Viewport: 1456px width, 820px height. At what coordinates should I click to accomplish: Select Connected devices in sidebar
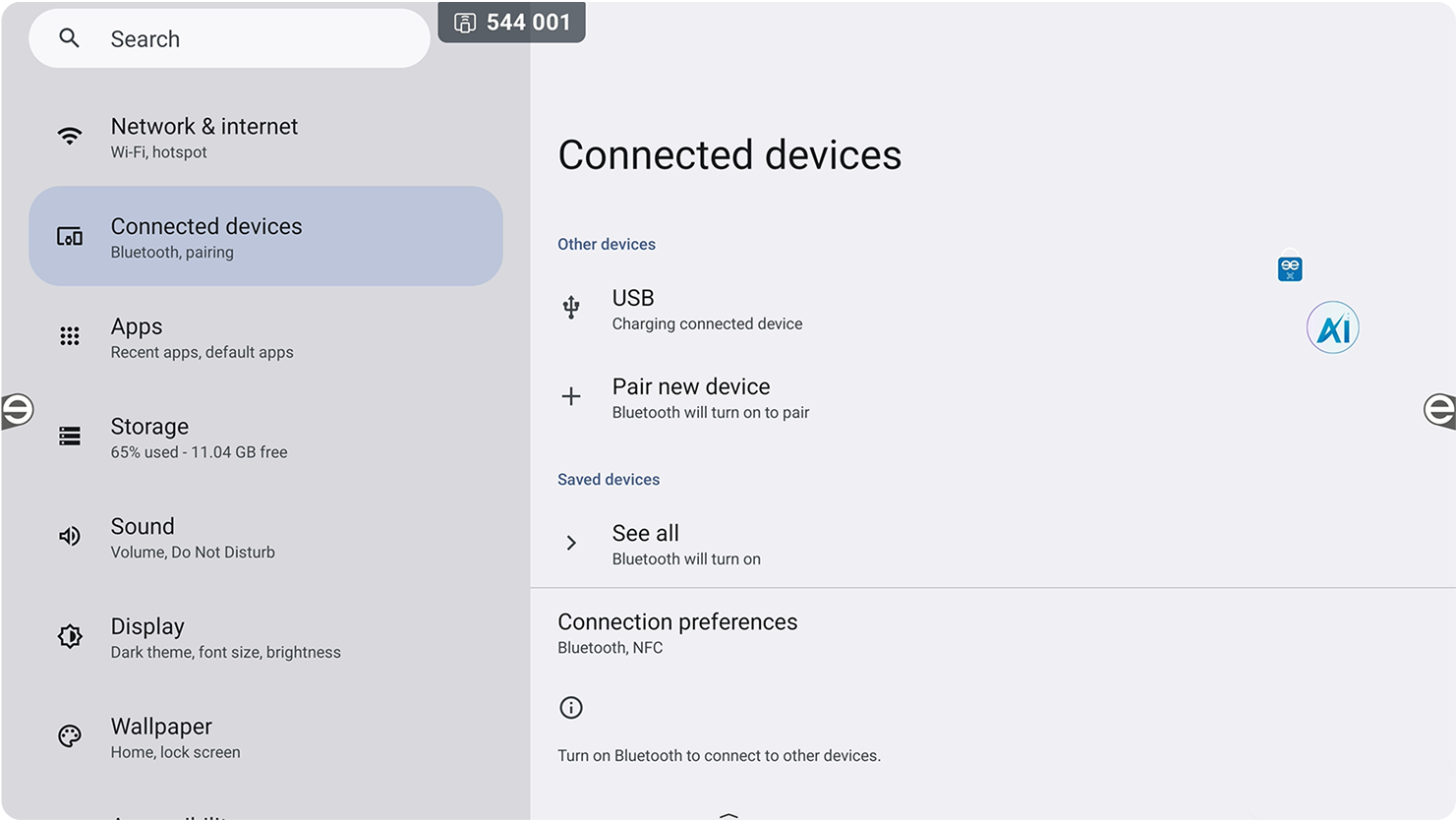coord(265,236)
